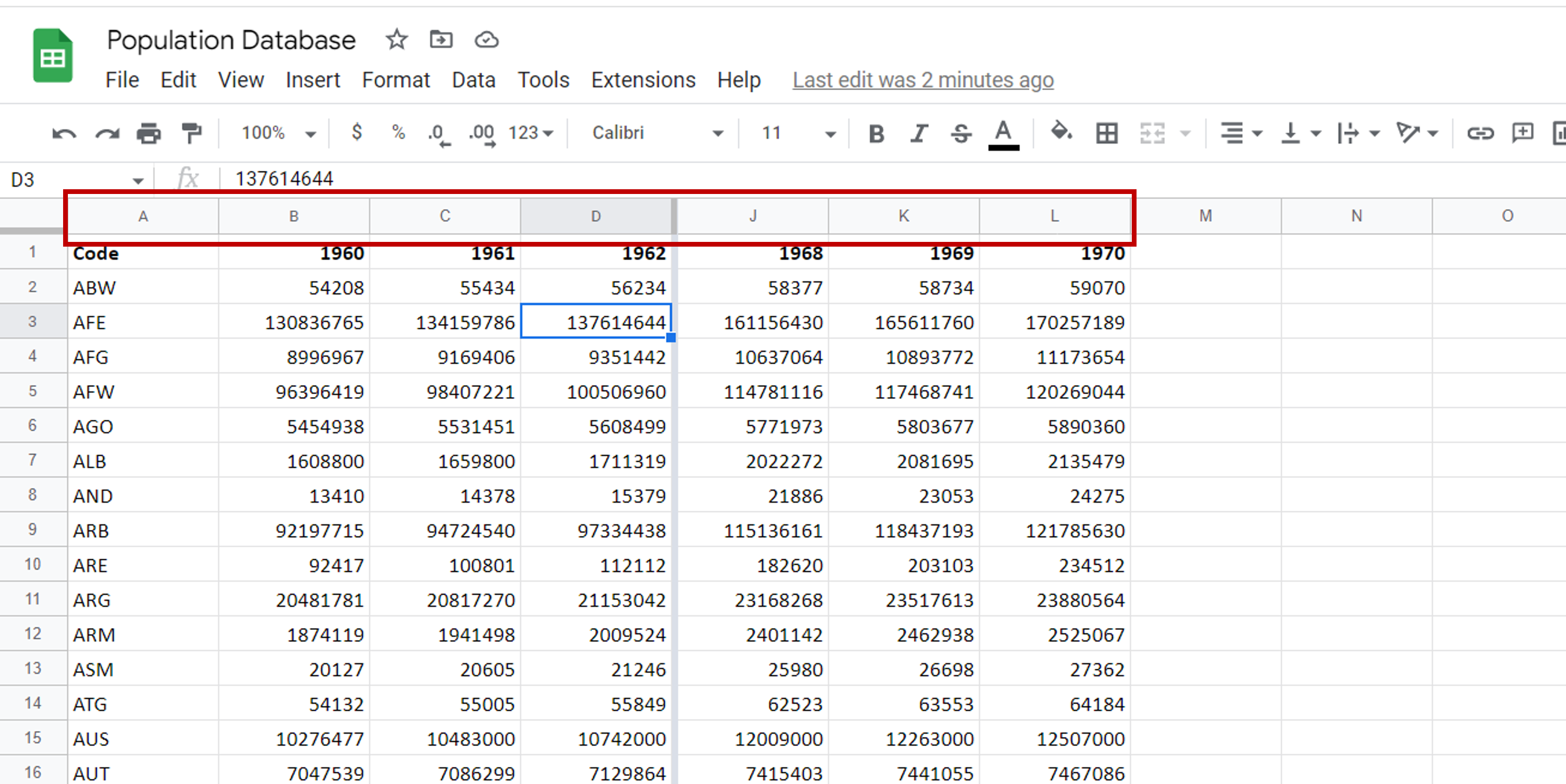The image size is (1566, 784).
Task: Select column A header
Action: point(143,216)
